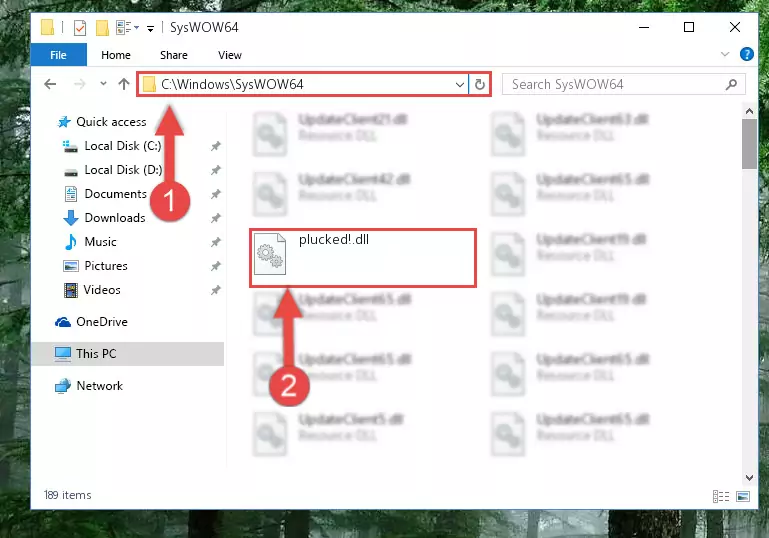Select Quick access in the navigation pane
This screenshot has height=538, width=769.
102,122
